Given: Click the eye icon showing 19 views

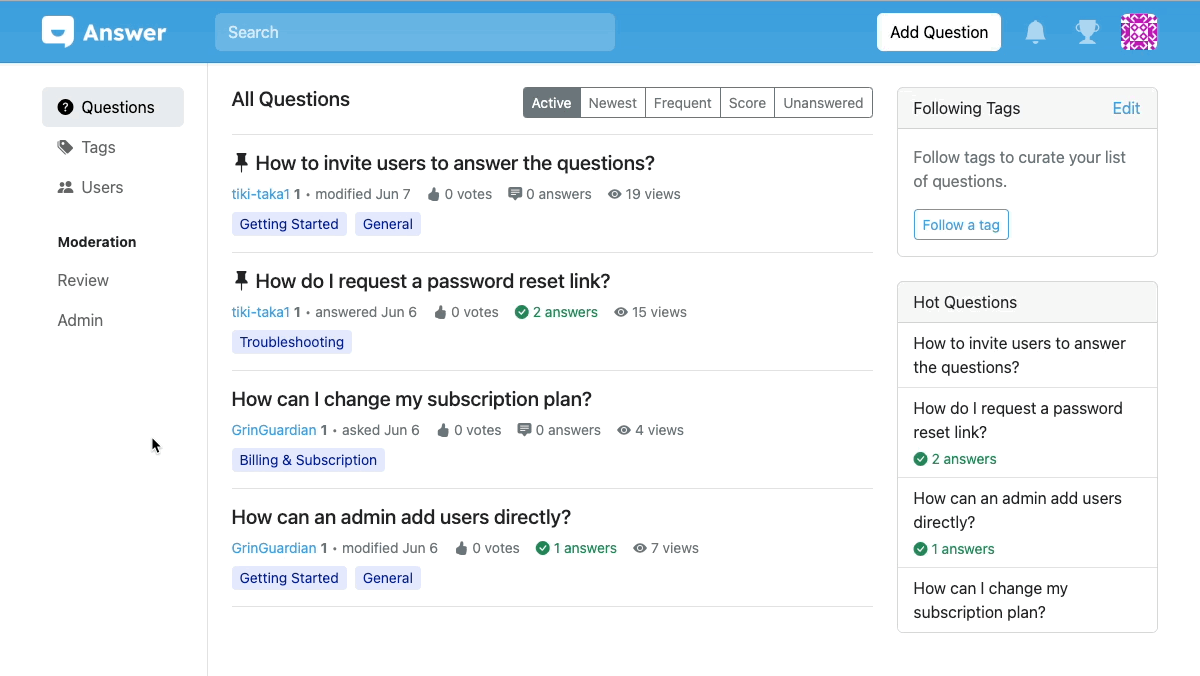Looking at the screenshot, I should (614, 194).
